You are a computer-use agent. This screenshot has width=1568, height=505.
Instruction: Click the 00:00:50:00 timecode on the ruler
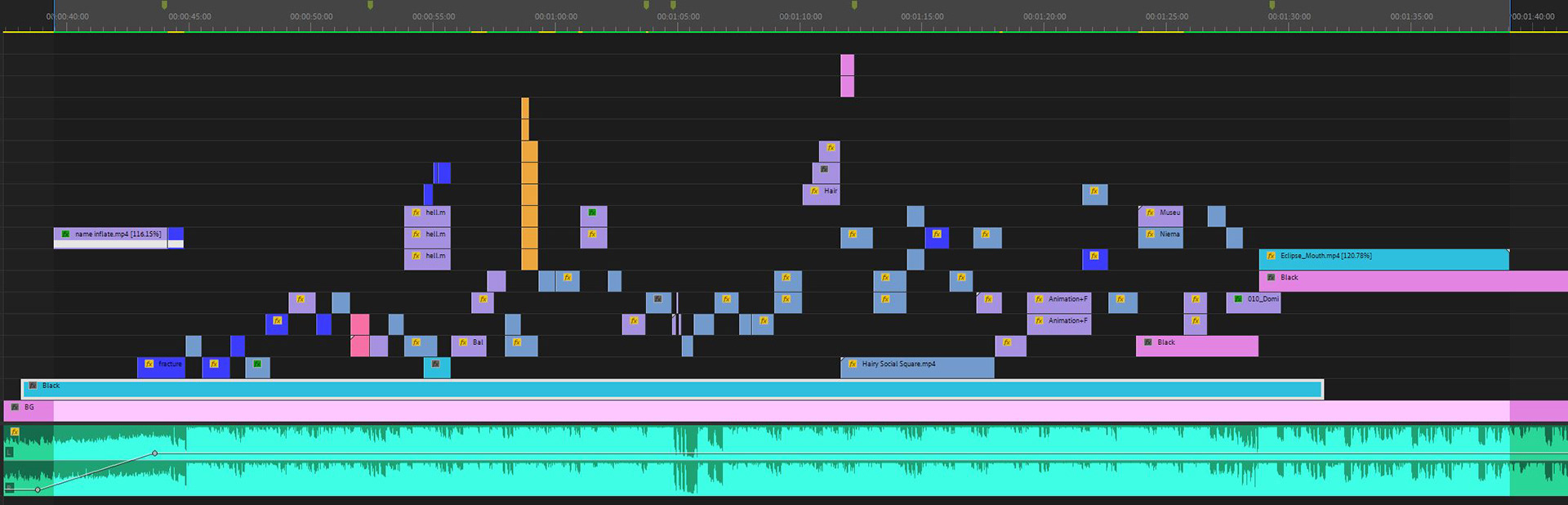(311, 16)
